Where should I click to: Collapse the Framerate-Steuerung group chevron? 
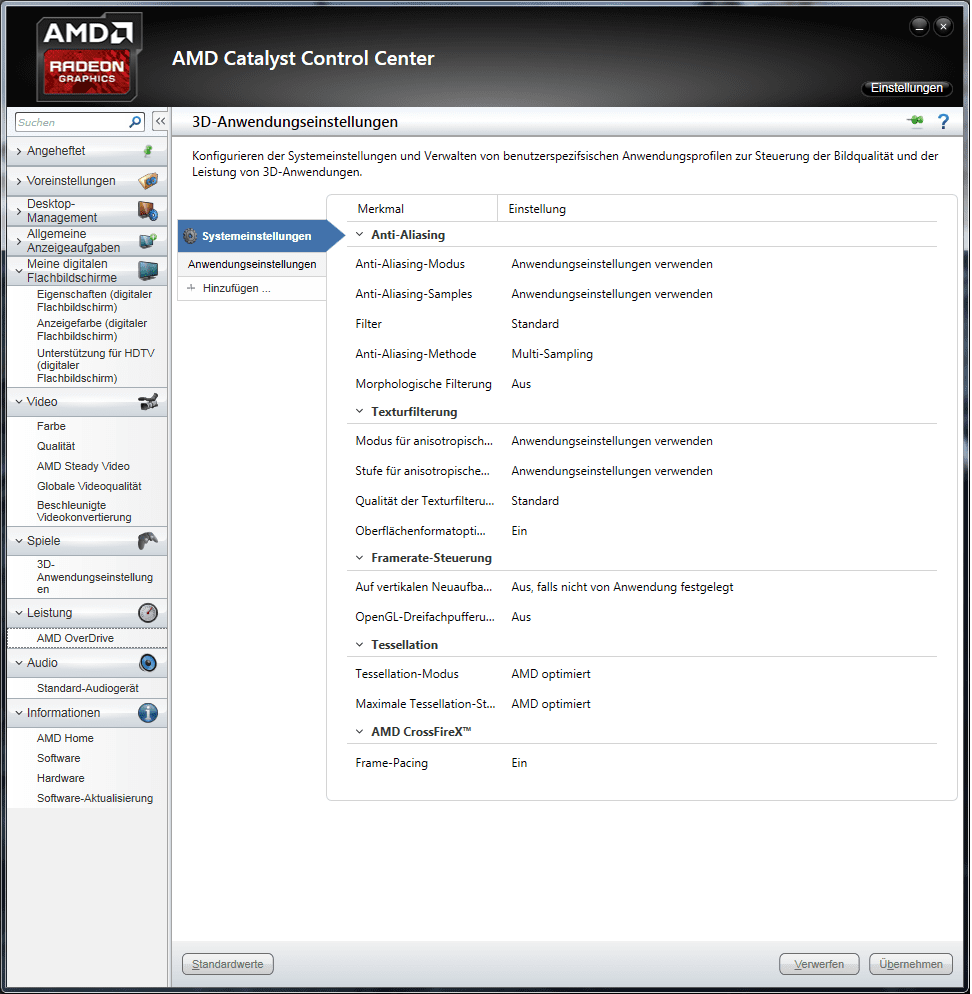point(360,558)
